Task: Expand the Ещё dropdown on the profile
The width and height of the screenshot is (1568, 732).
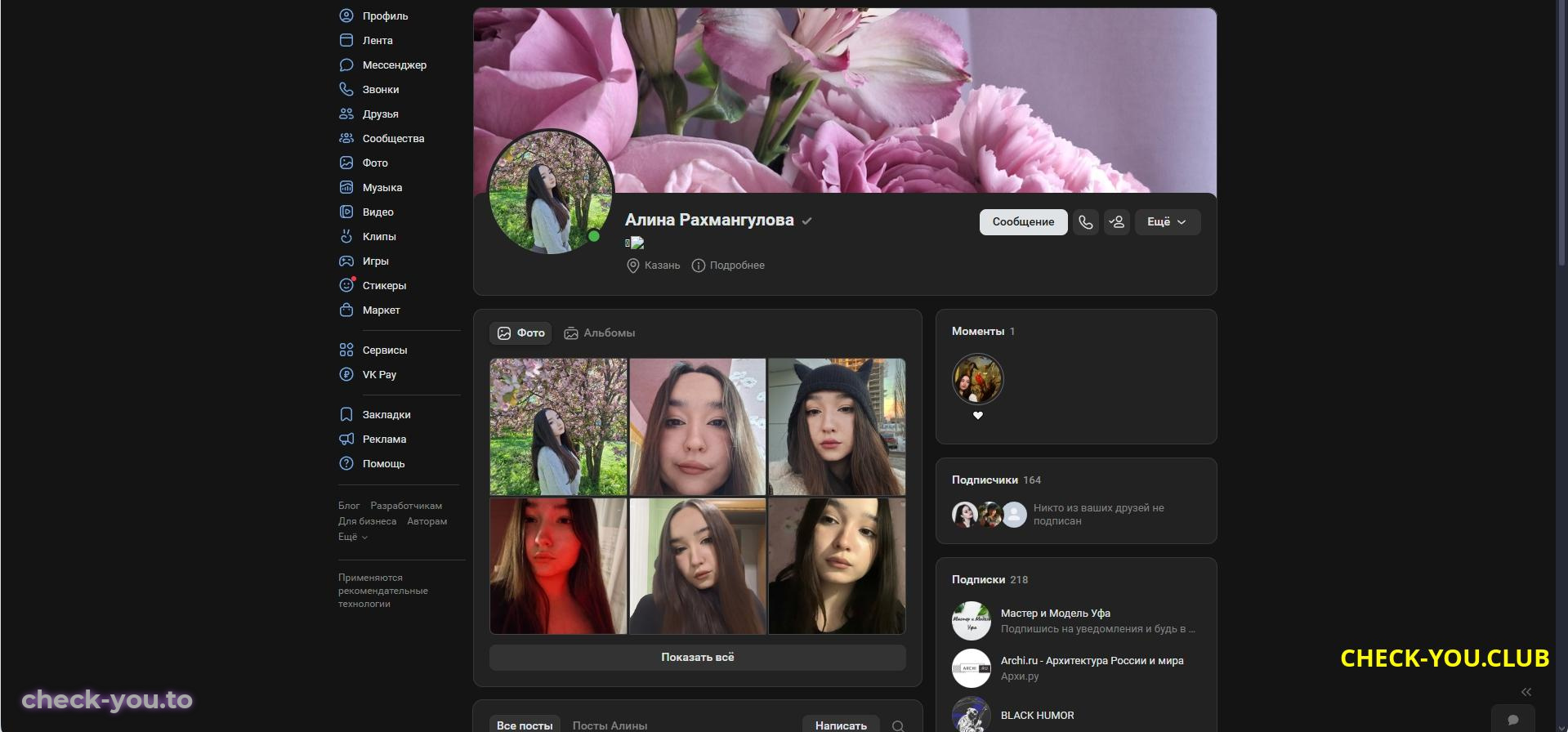Action: (x=1167, y=222)
